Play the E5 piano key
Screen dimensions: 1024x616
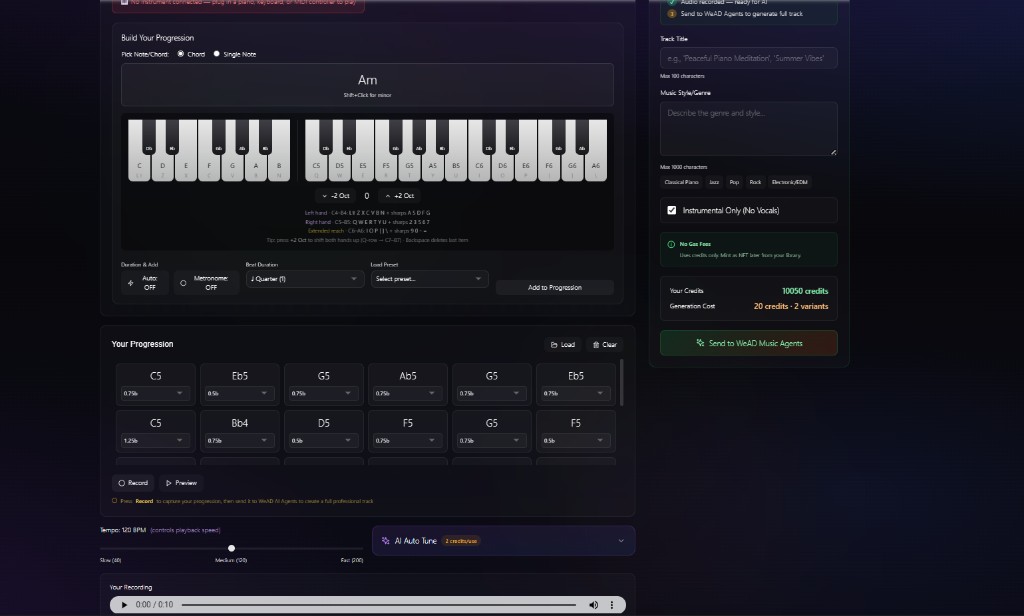pyautogui.click(x=363, y=167)
